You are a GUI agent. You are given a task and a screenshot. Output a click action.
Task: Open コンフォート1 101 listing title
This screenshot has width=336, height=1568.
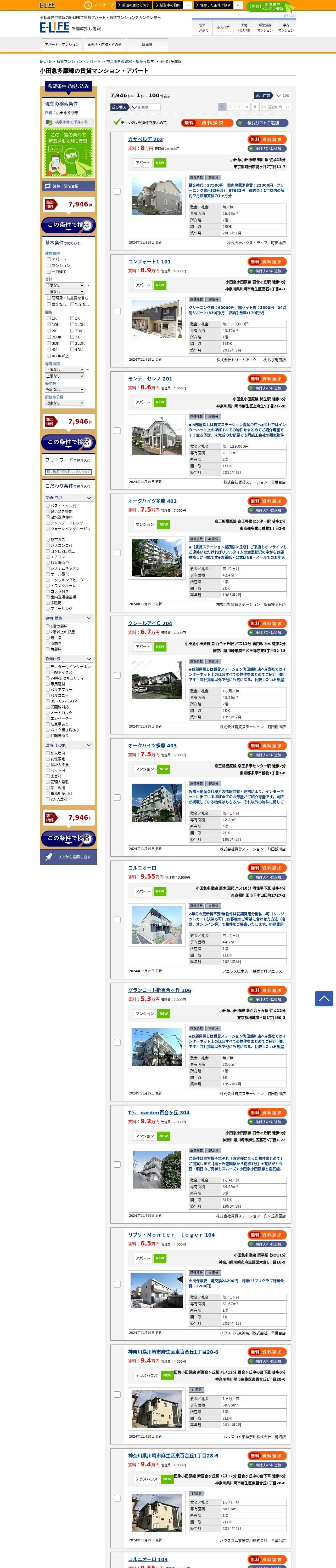click(x=149, y=262)
